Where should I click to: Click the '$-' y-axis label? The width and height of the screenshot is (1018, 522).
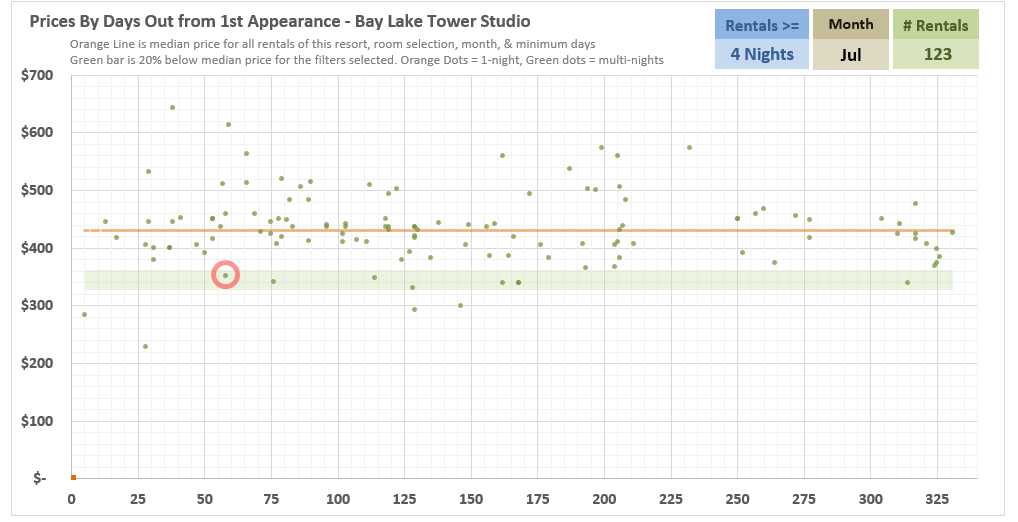click(40, 478)
